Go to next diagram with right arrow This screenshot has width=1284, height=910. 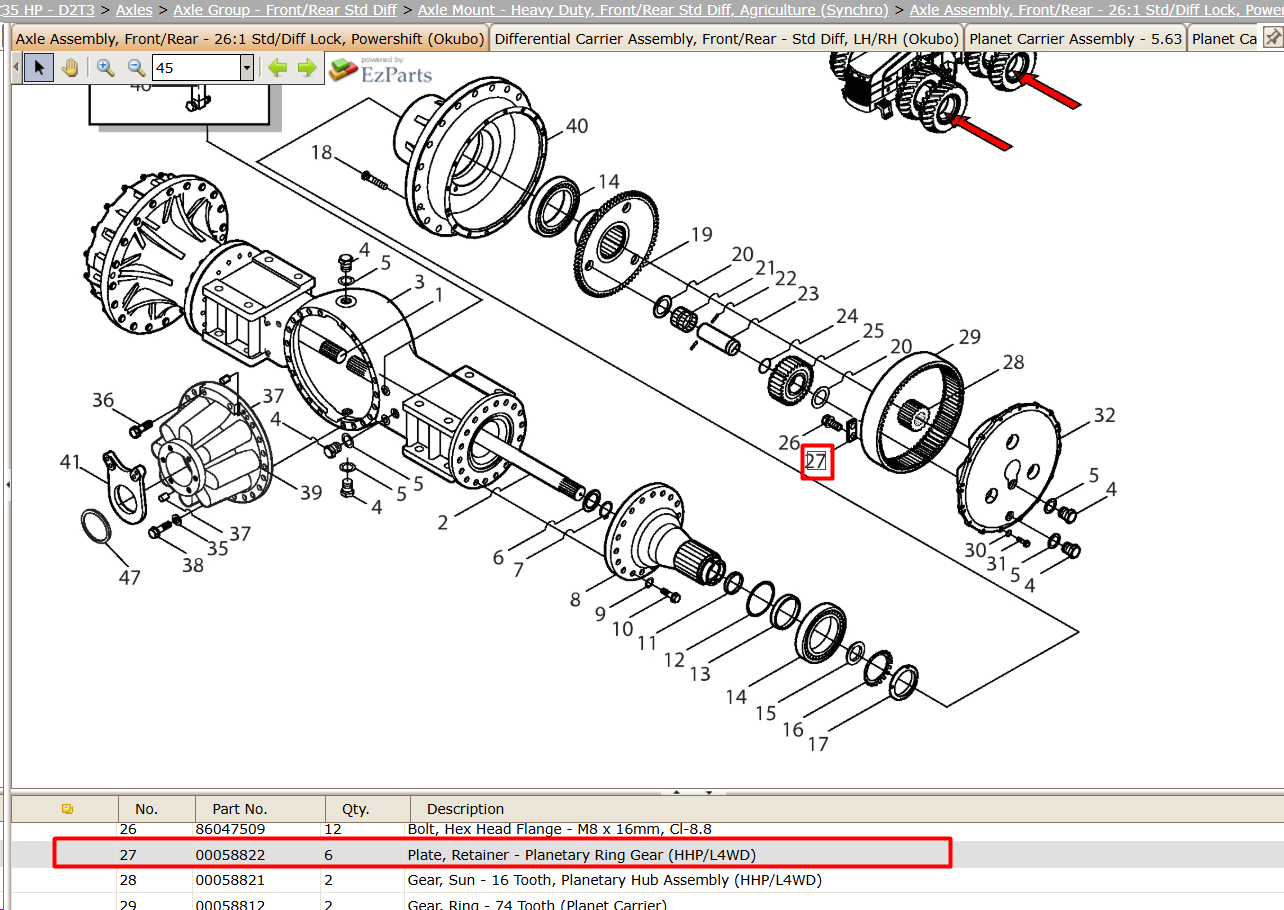307,68
